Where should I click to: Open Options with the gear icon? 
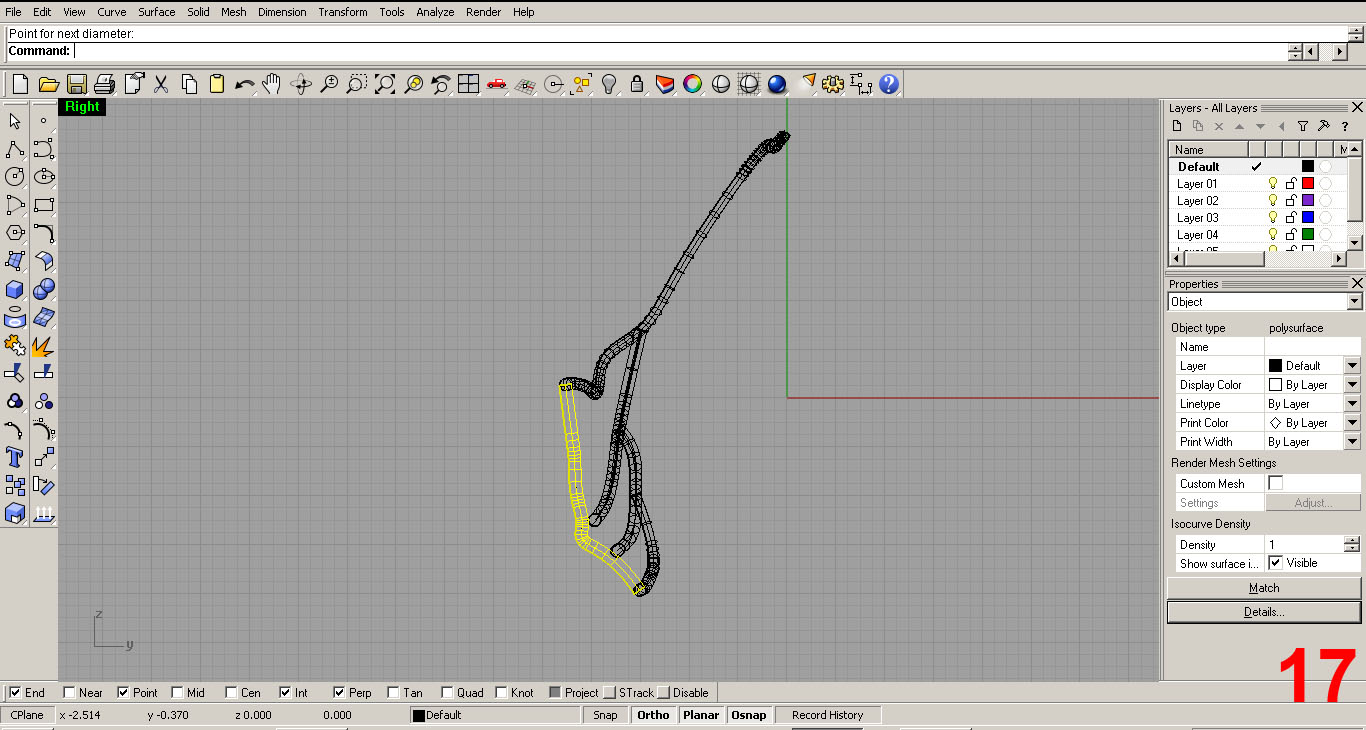pyautogui.click(x=832, y=85)
